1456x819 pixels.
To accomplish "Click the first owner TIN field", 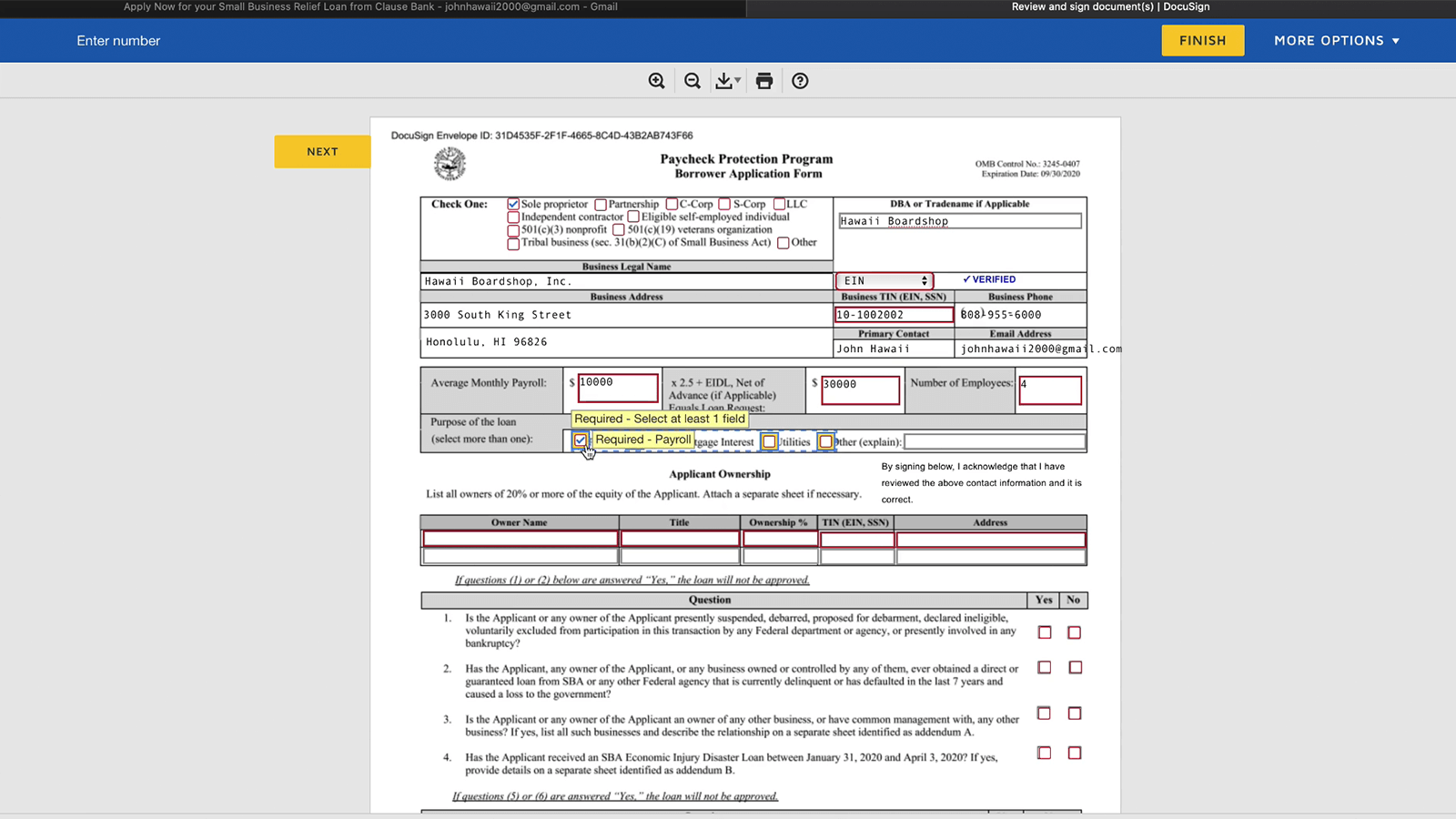I will pyautogui.click(x=856, y=539).
